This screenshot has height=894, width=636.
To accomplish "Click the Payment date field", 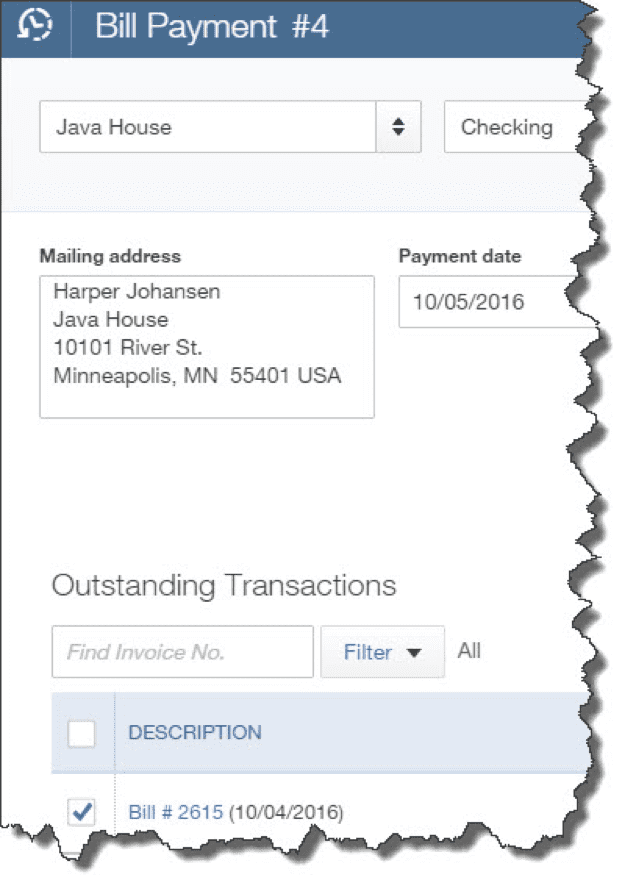I will tap(470, 302).
